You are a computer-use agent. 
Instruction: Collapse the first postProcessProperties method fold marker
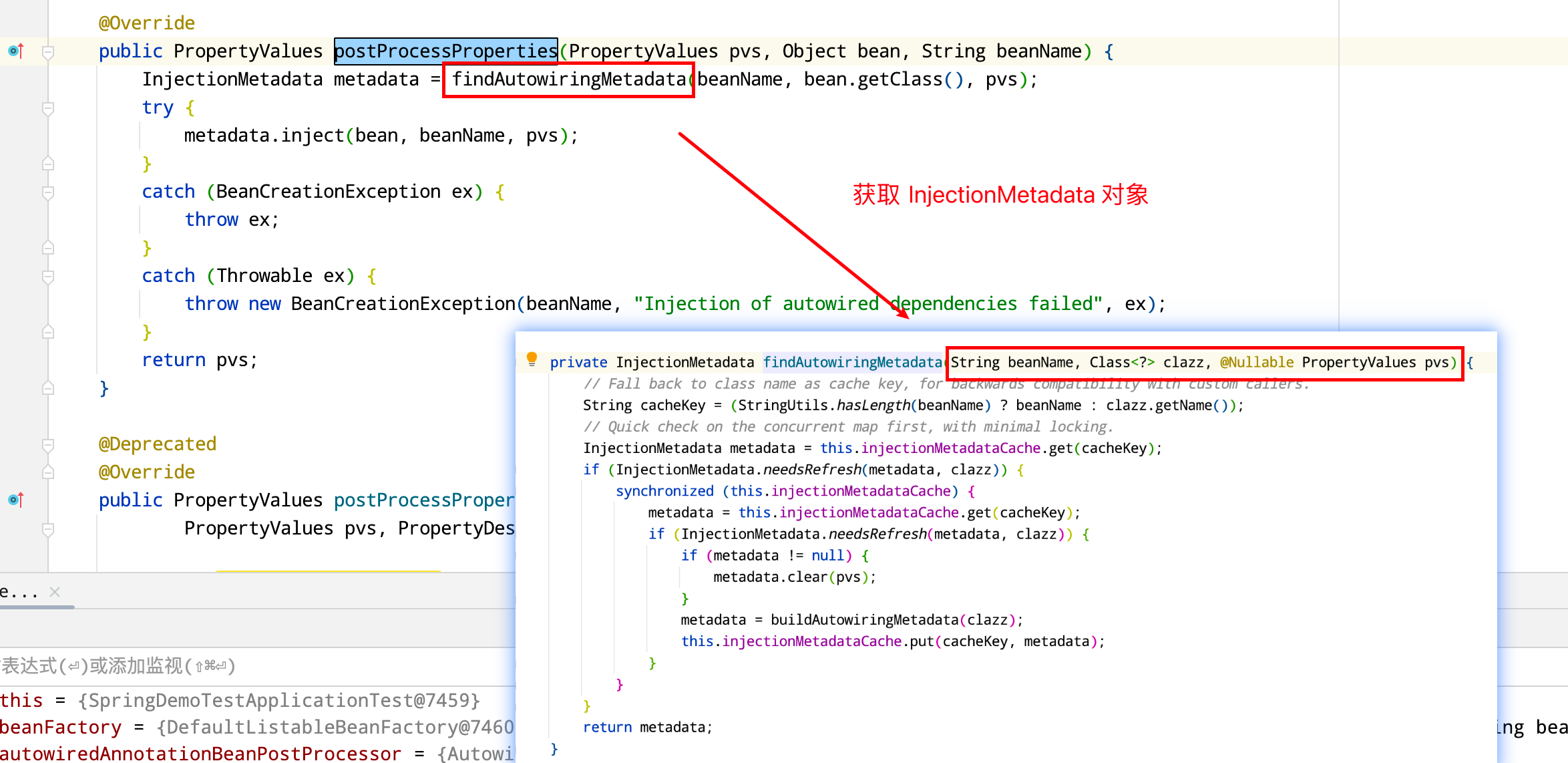pyautogui.click(x=48, y=51)
